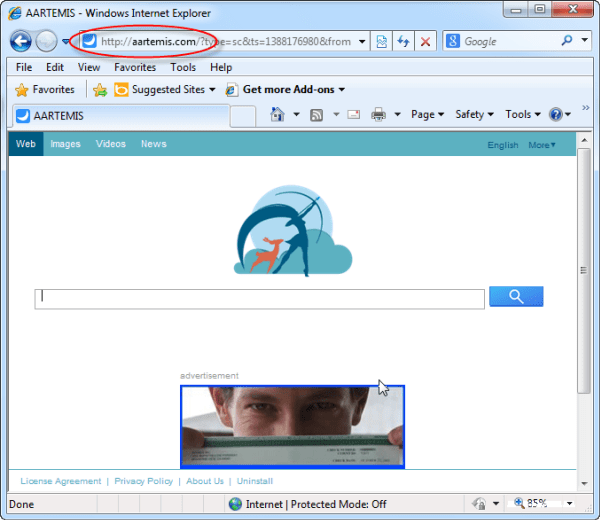Click the Forward navigation button
600x520 pixels.
point(46,41)
